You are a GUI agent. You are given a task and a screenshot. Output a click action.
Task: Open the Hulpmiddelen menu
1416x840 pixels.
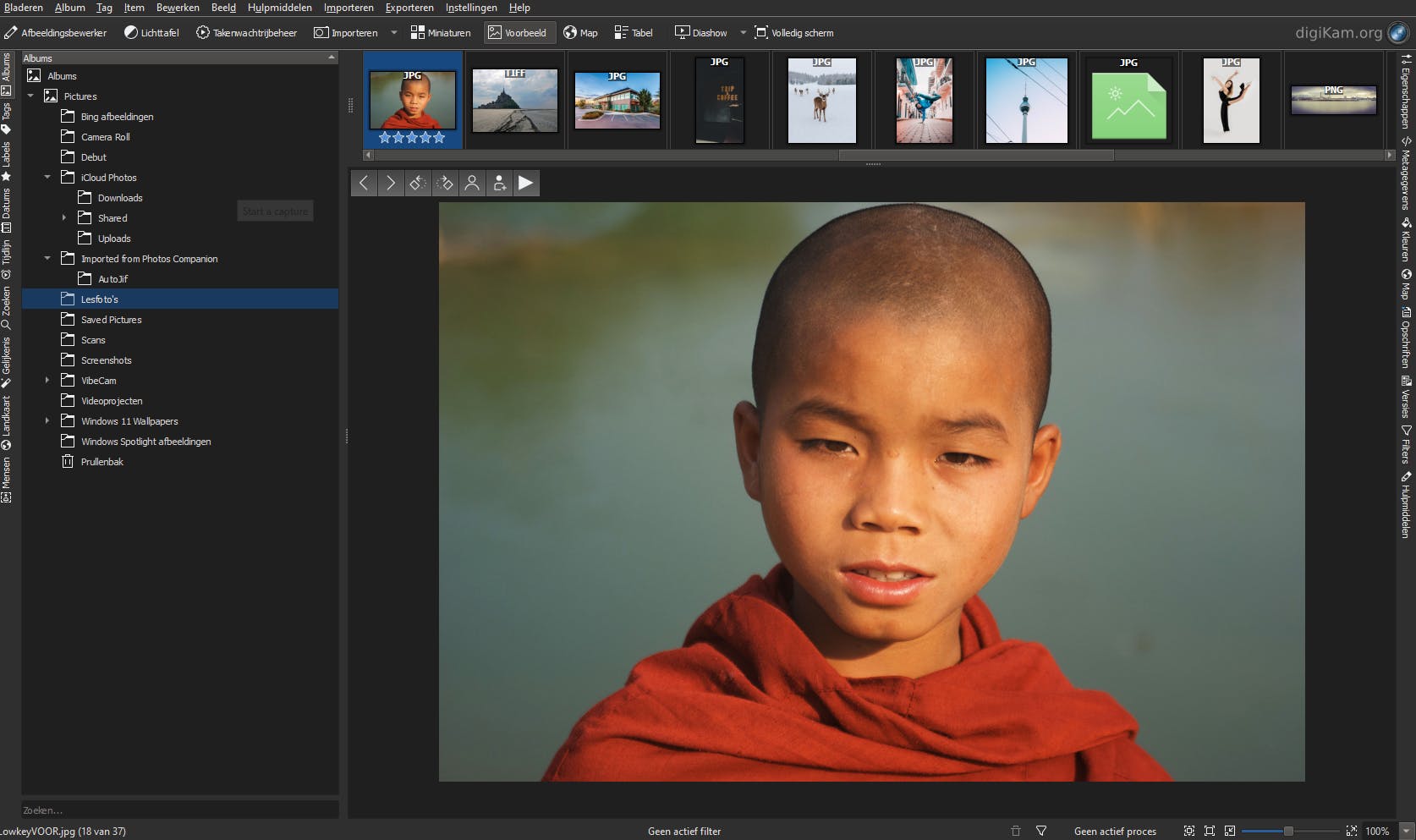click(x=279, y=8)
